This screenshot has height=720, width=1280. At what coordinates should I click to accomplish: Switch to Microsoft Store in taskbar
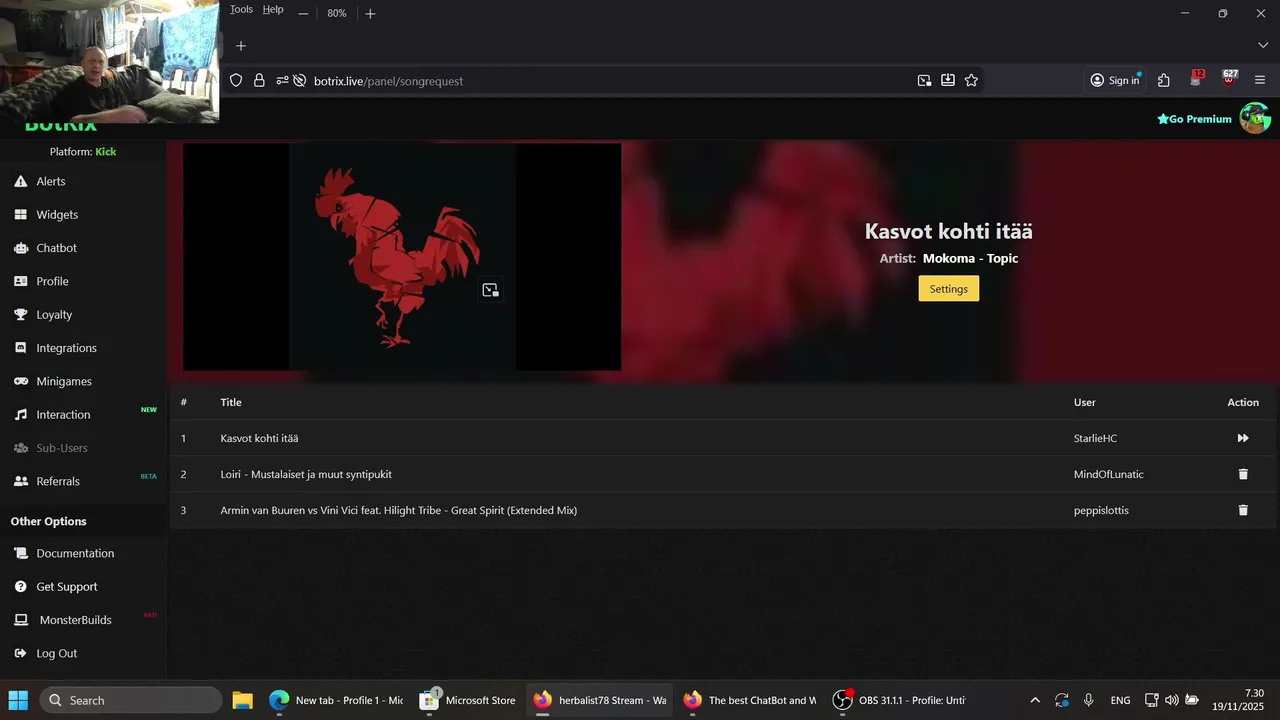click(468, 700)
